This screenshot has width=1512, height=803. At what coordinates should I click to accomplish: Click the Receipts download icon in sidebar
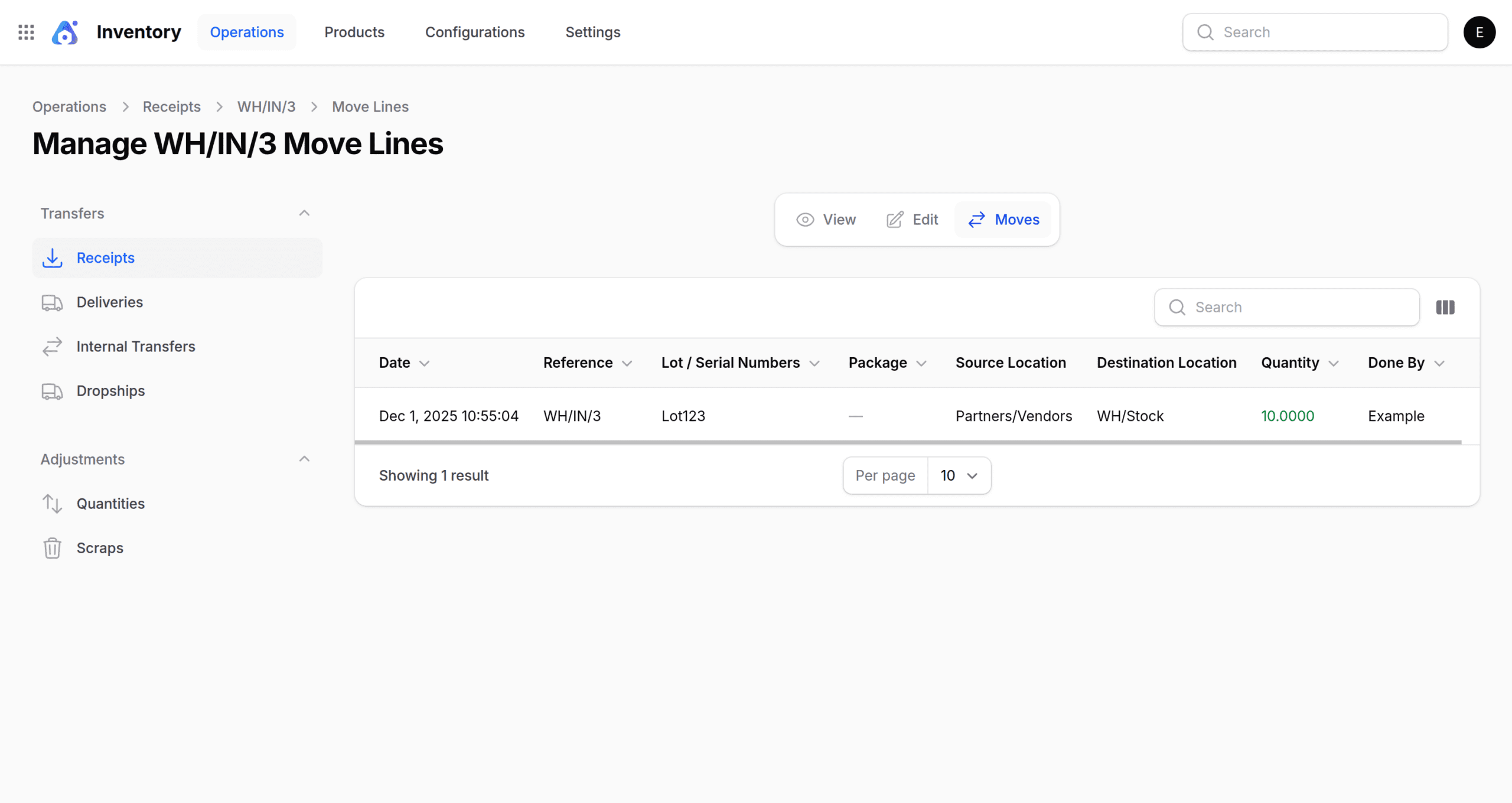tap(52, 258)
